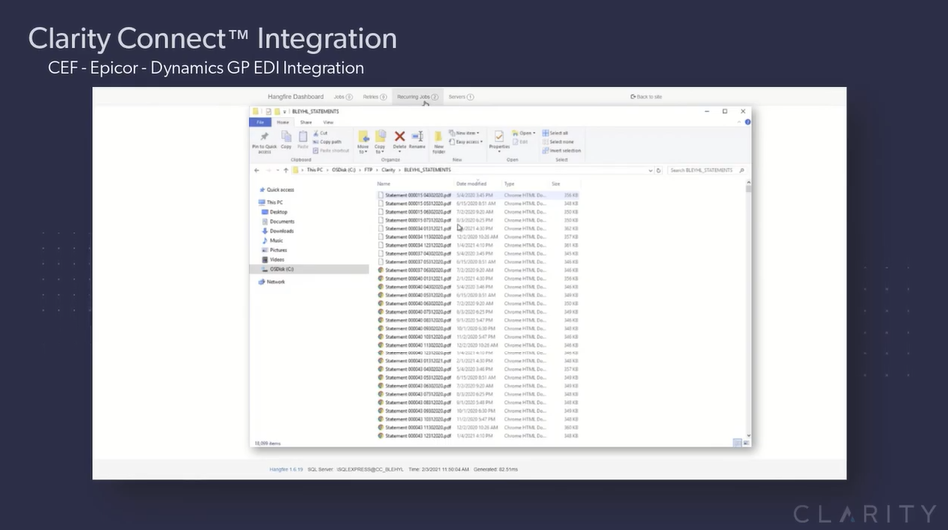Select Downloads in navigation pane
The height and width of the screenshot is (530, 948).
[x=278, y=231]
